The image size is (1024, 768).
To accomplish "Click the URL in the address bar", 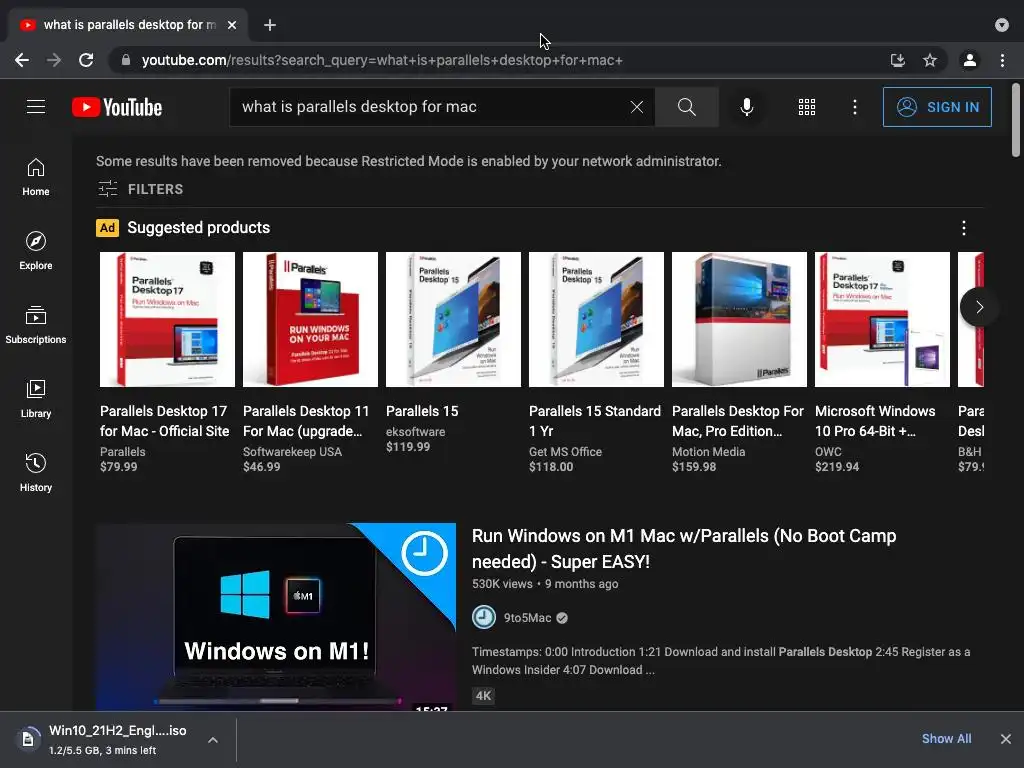I will tap(382, 60).
